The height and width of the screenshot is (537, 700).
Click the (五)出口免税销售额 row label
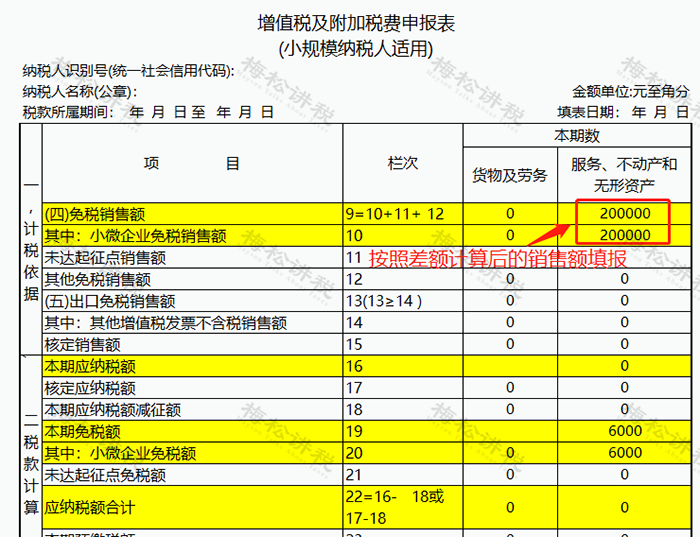[110, 301]
